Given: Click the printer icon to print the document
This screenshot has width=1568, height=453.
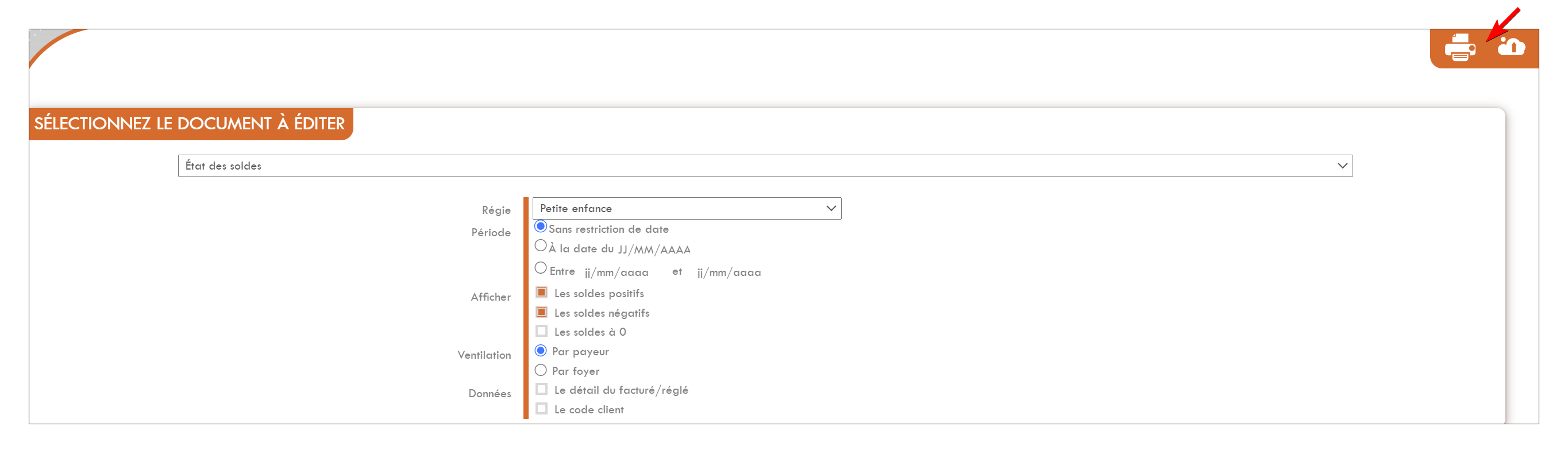Looking at the screenshot, I should (x=1459, y=48).
